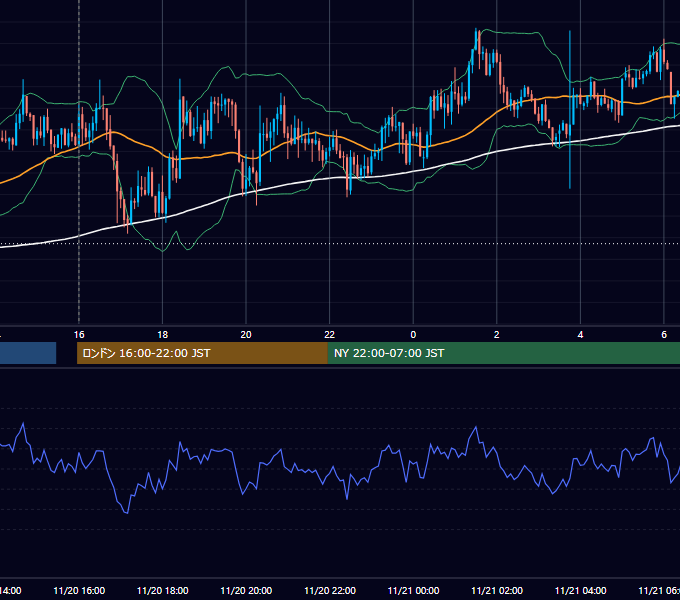Click the blue session bar before London

[28, 353]
